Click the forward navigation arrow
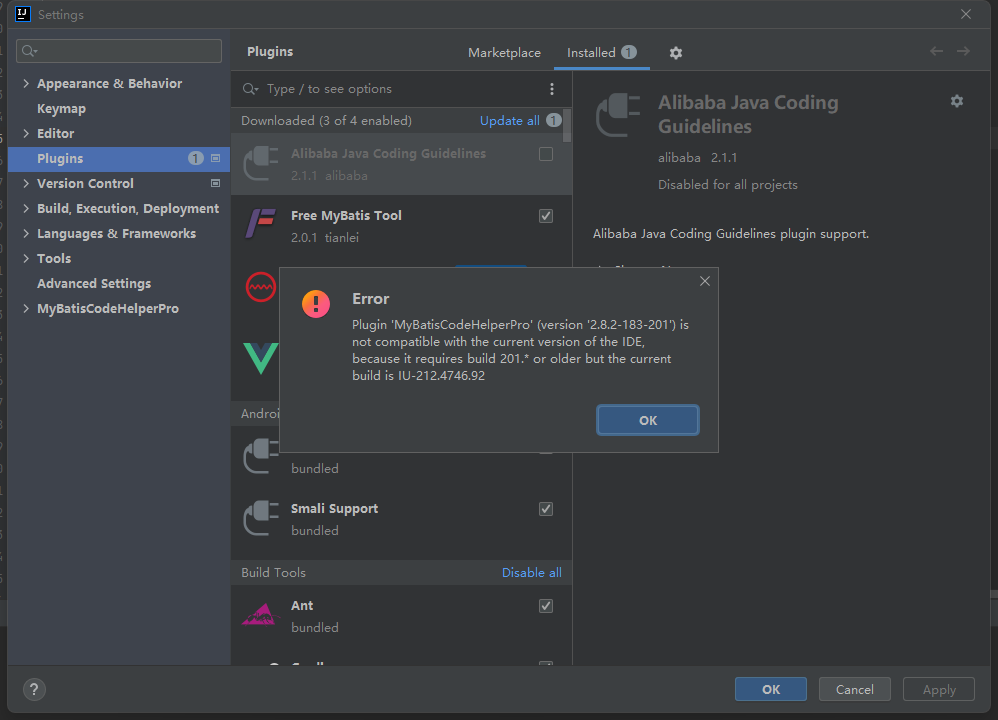The image size is (998, 720). (964, 51)
